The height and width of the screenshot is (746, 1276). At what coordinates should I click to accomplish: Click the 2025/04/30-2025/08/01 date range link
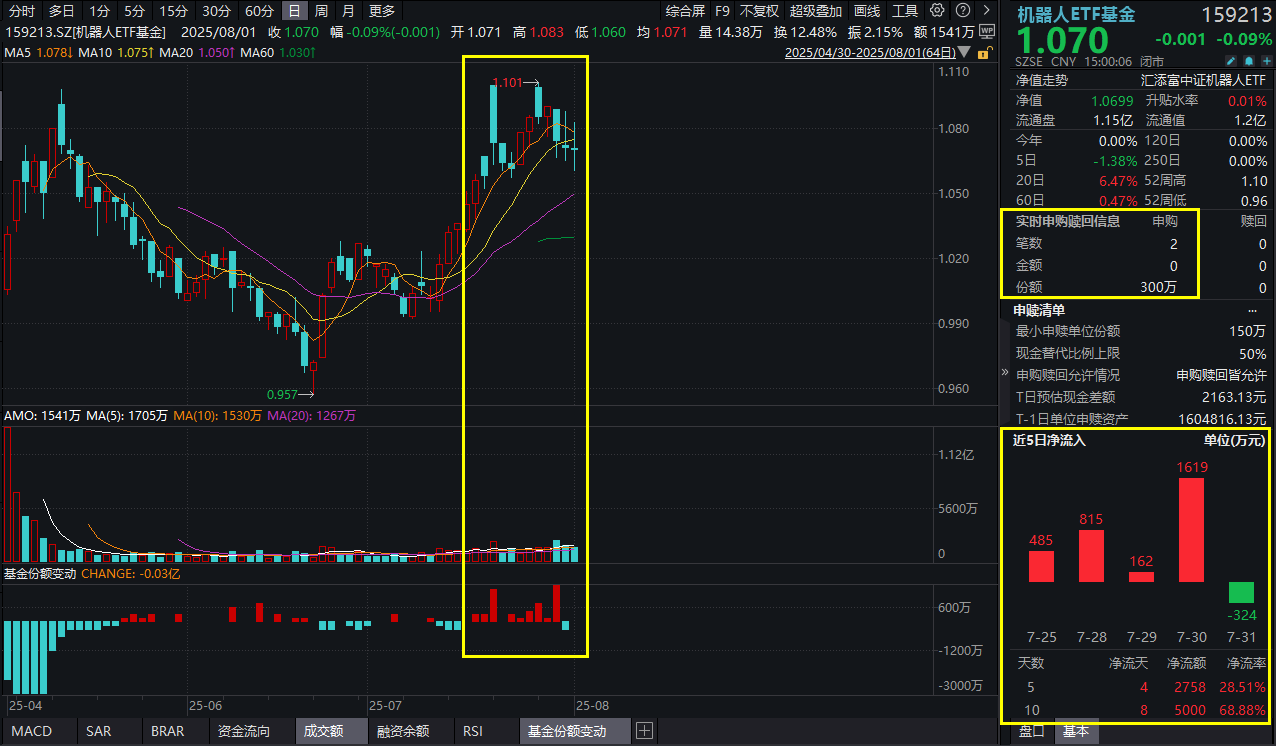[x=869, y=52]
